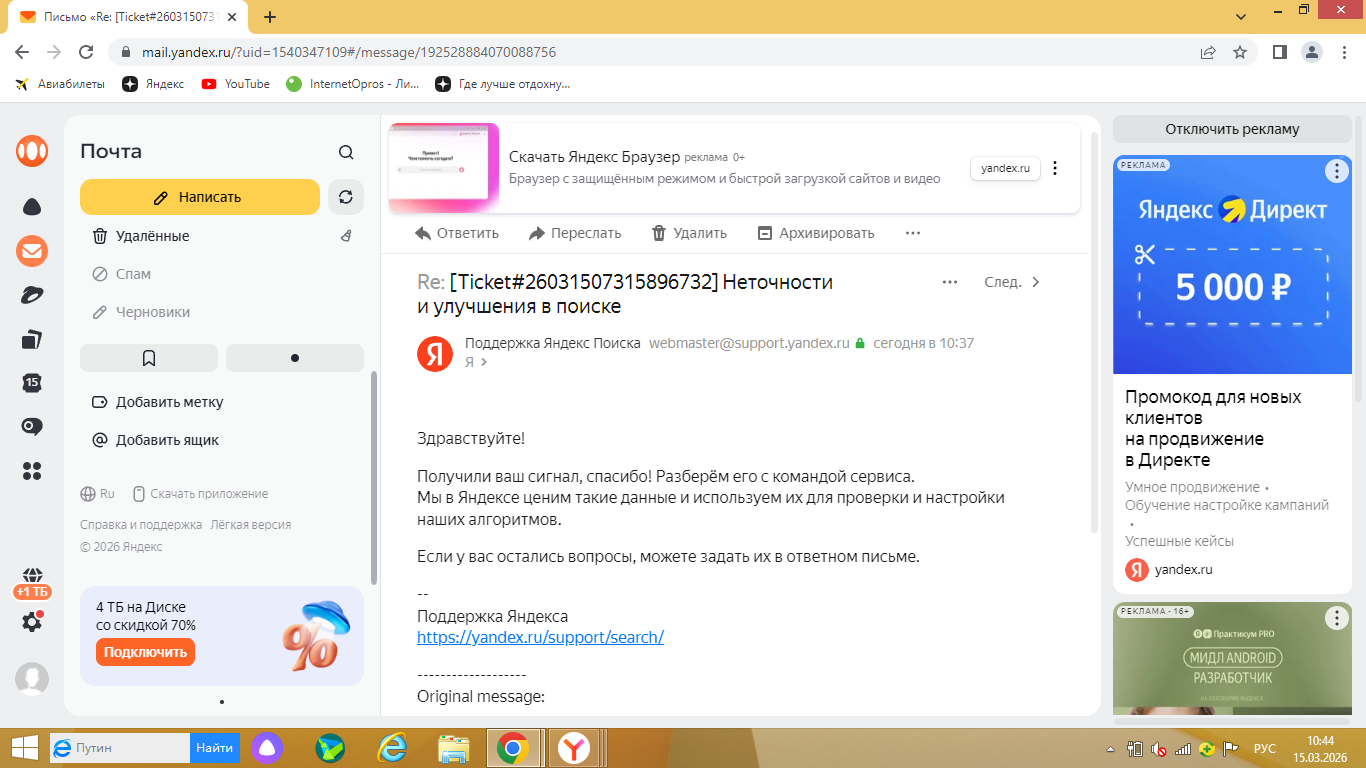Image resolution: width=1366 pixels, height=768 pixels.
Task: Click Ответить to reply
Action: 456,233
